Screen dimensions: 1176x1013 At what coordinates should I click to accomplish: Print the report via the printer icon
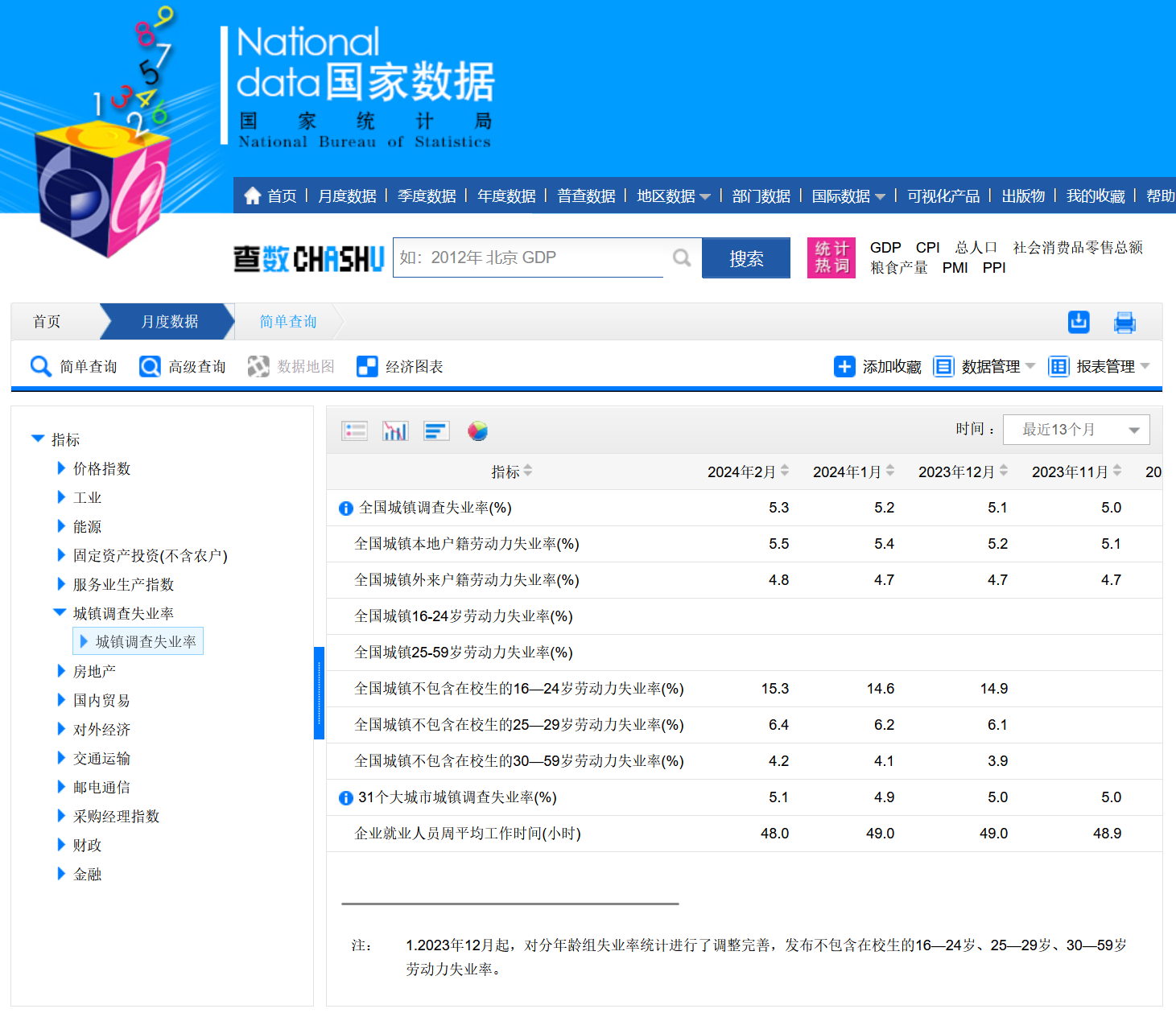pyautogui.click(x=1124, y=322)
